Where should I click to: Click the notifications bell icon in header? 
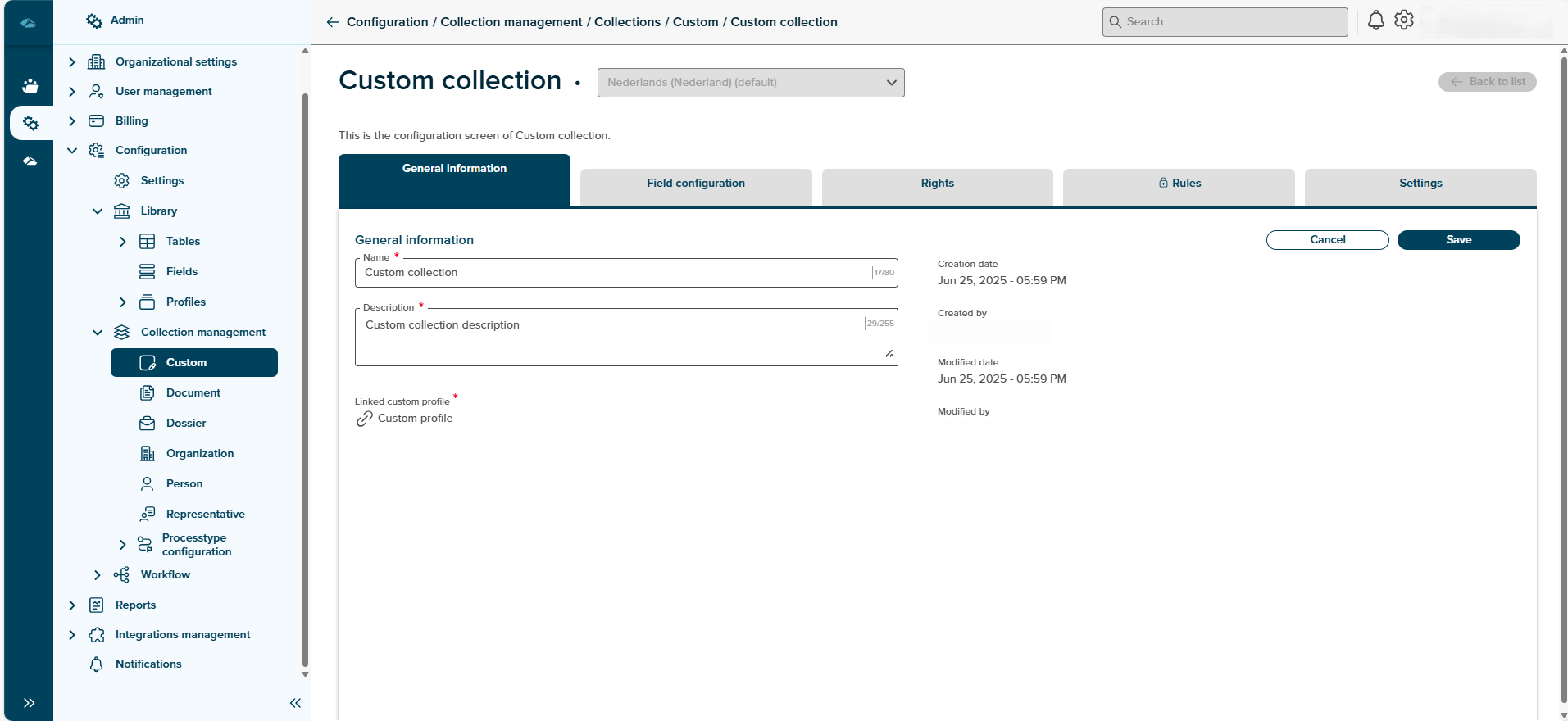[x=1375, y=20]
